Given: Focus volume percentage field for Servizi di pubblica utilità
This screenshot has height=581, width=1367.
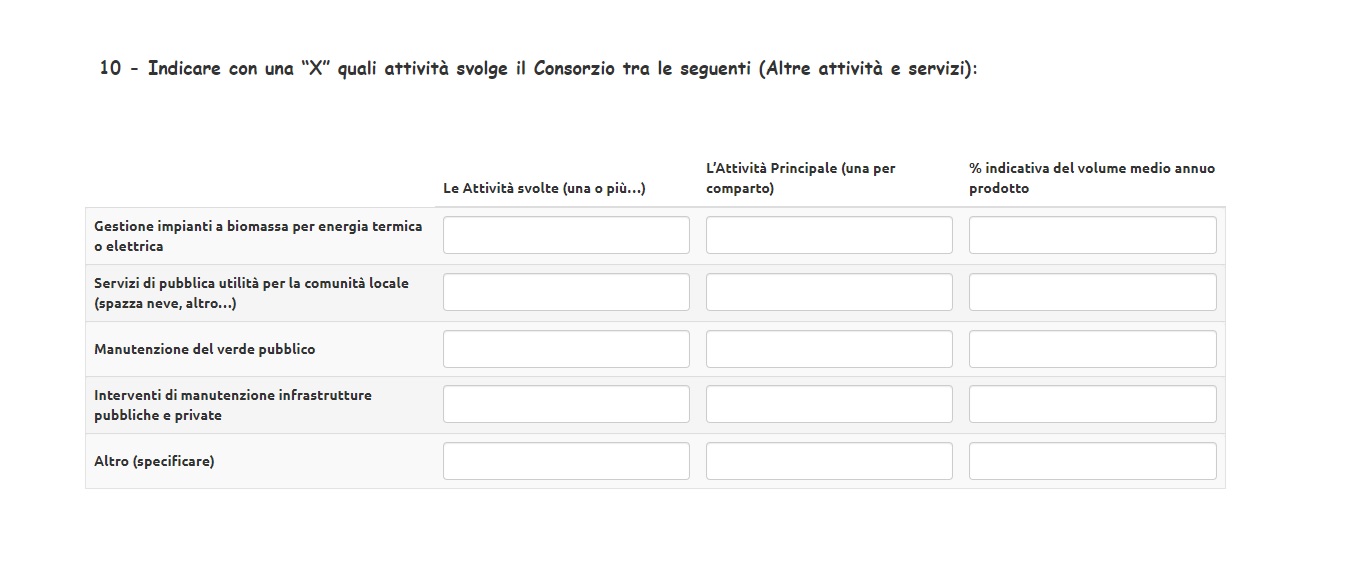Looking at the screenshot, I should tap(1092, 292).
